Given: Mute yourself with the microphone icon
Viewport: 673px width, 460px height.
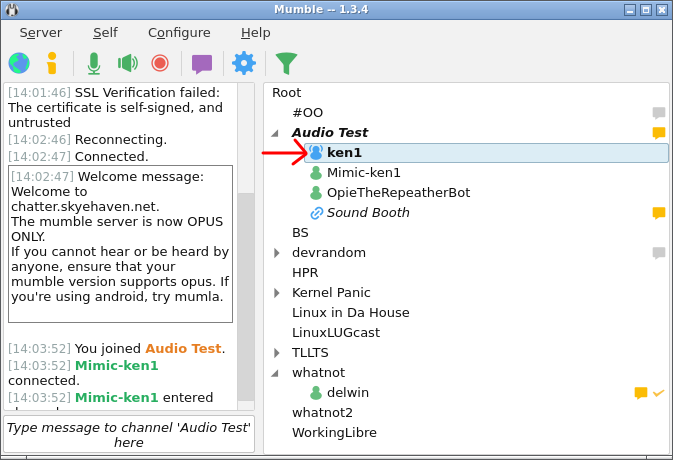Looking at the screenshot, I should pos(93,63).
